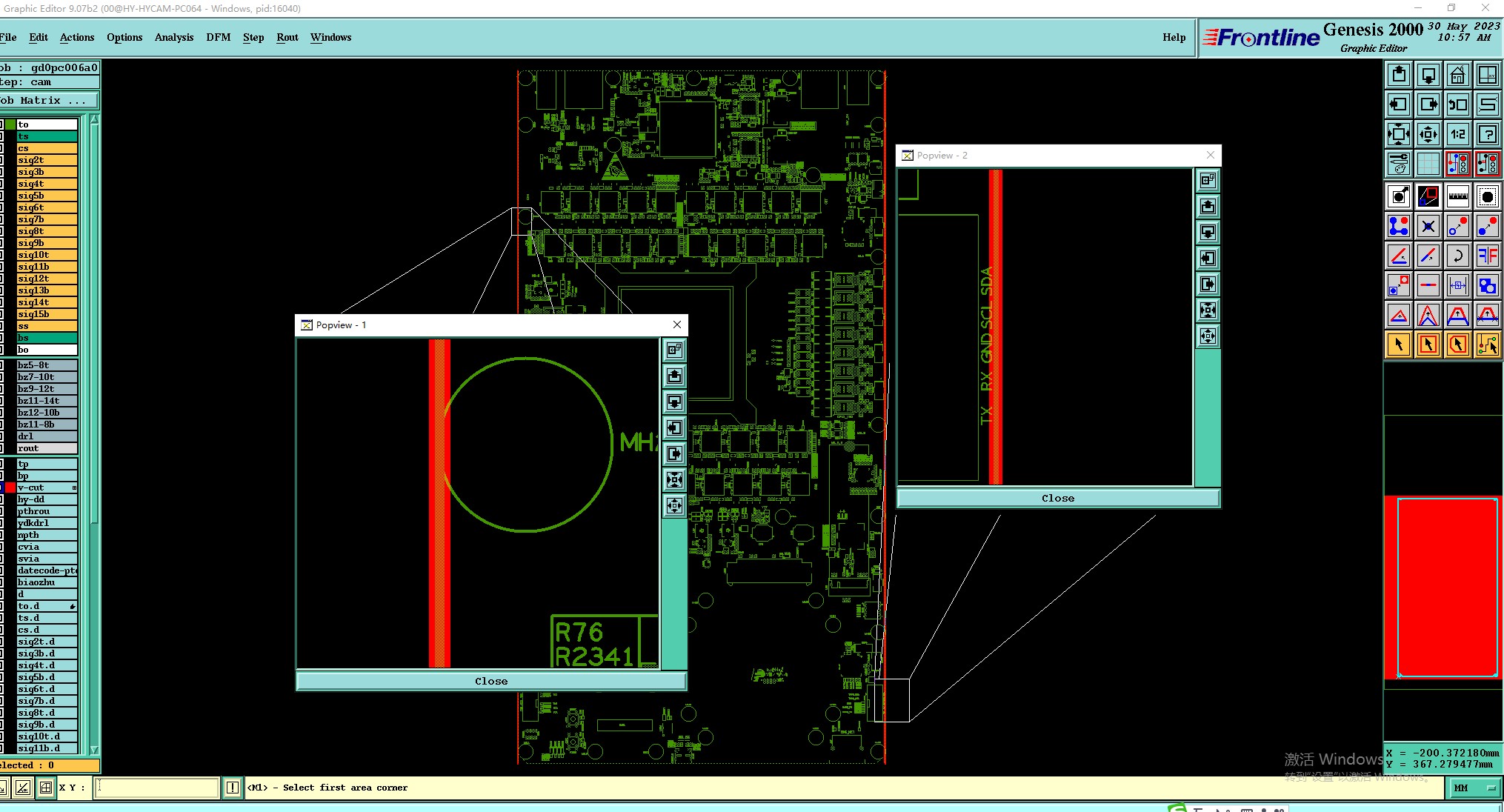Open the DFM menu
The image size is (1504, 812).
(218, 37)
